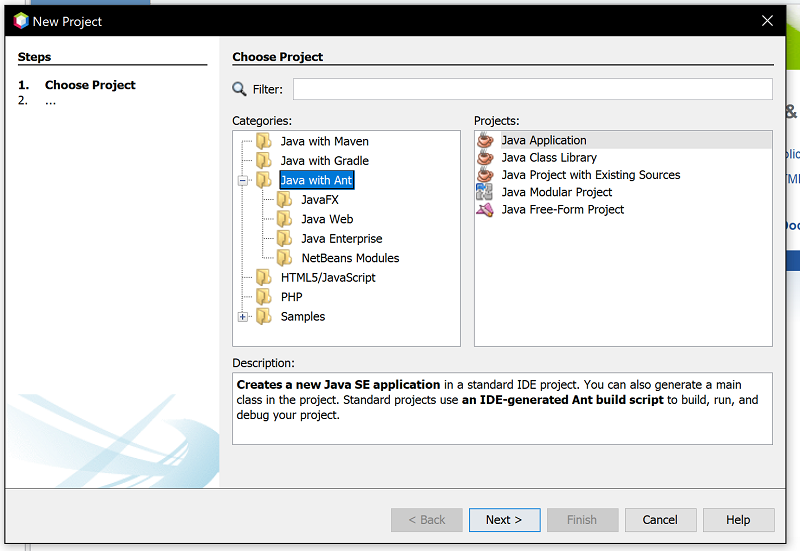Expand the Samples category
Screen dimensions: 800x551
243,317
